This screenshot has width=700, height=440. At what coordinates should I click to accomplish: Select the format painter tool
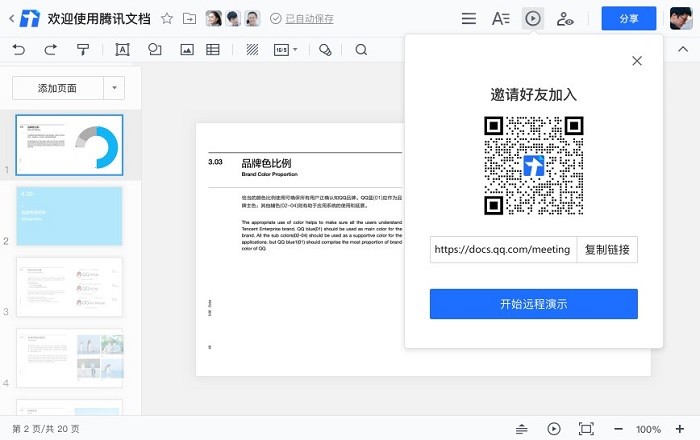(x=83, y=49)
